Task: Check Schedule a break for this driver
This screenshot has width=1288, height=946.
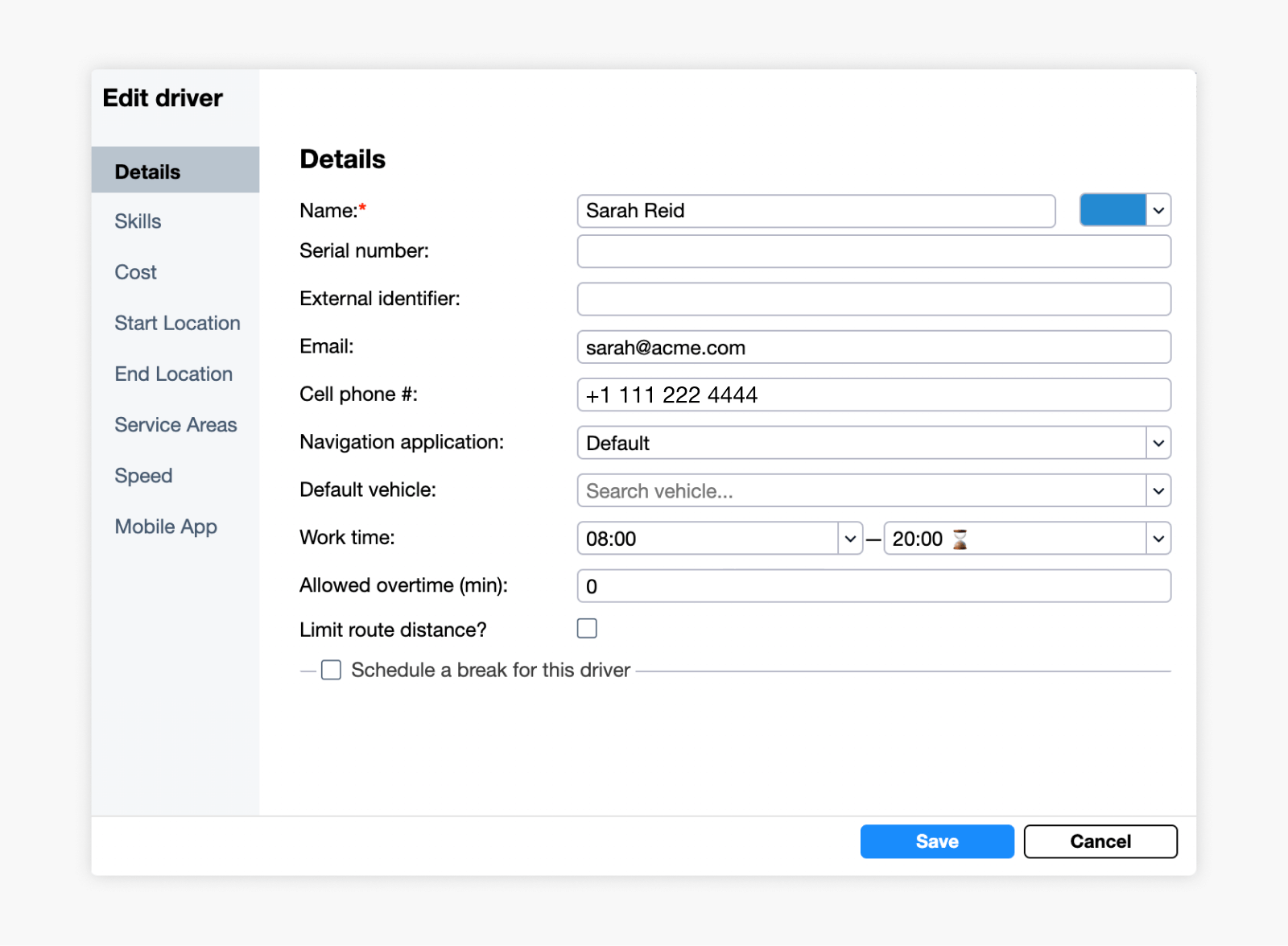Action: (x=332, y=670)
